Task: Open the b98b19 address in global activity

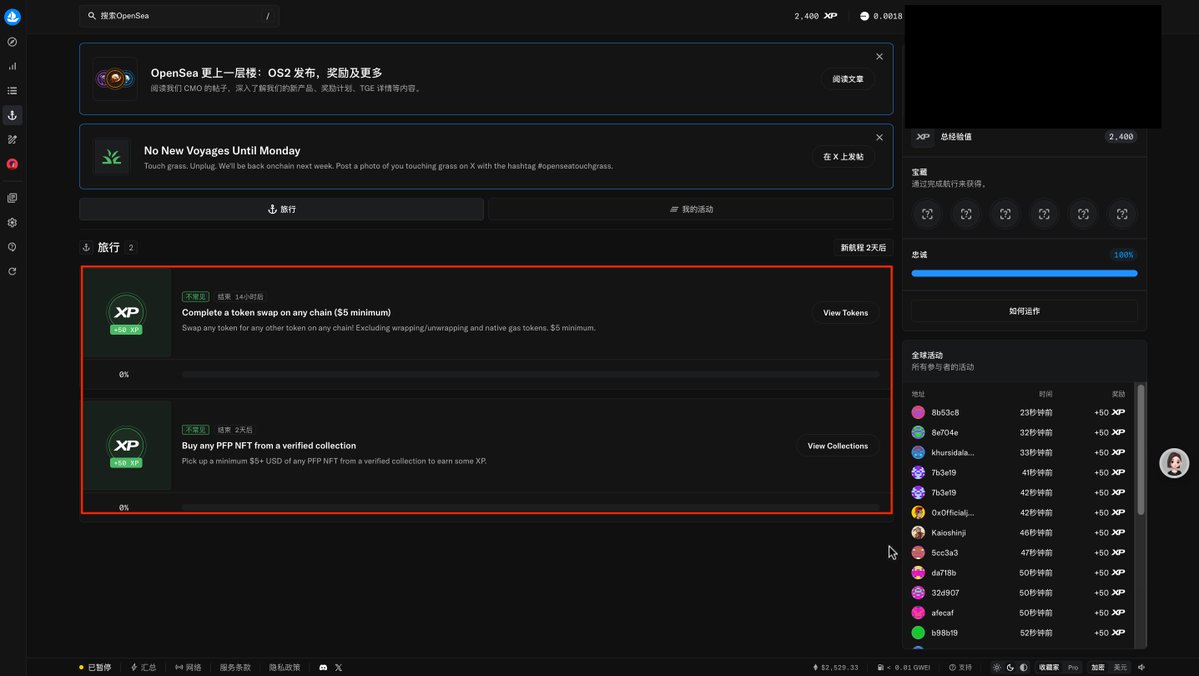Action: coord(944,633)
